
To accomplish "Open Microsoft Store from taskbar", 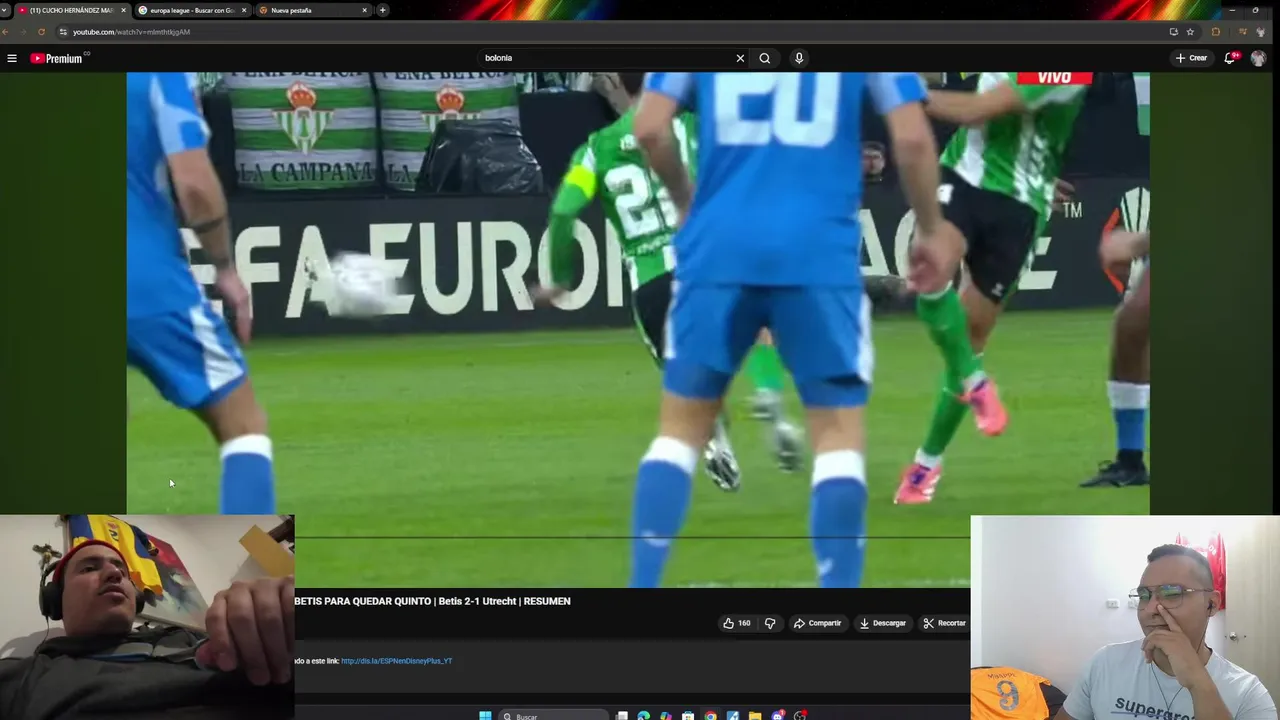I will [x=688, y=716].
